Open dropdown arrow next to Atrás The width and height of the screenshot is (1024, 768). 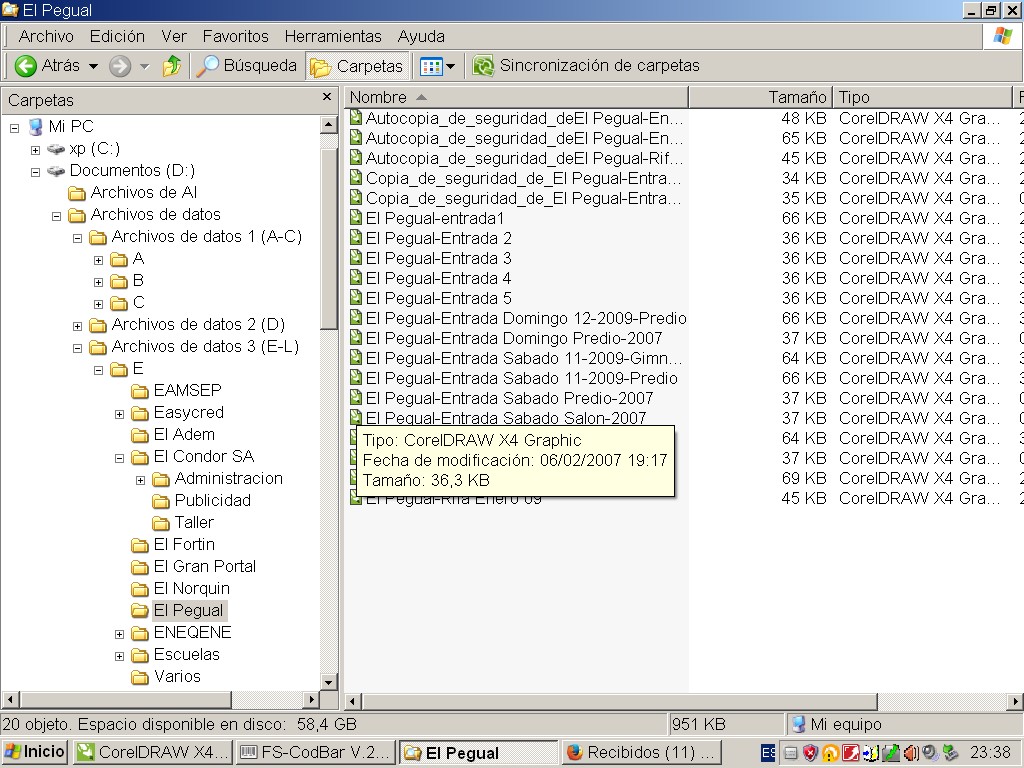pos(94,66)
